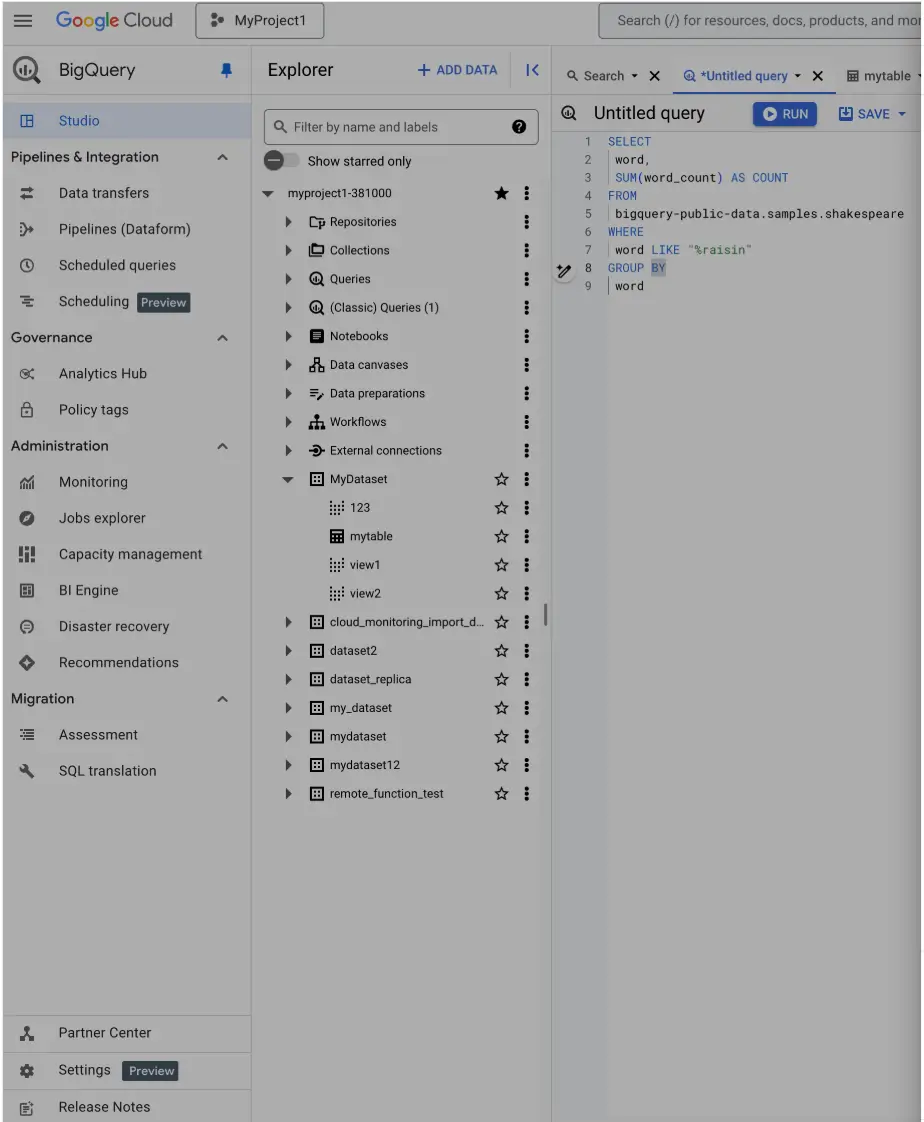Close the Search tab
This screenshot has height=1122, width=924.
click(654, 76)
